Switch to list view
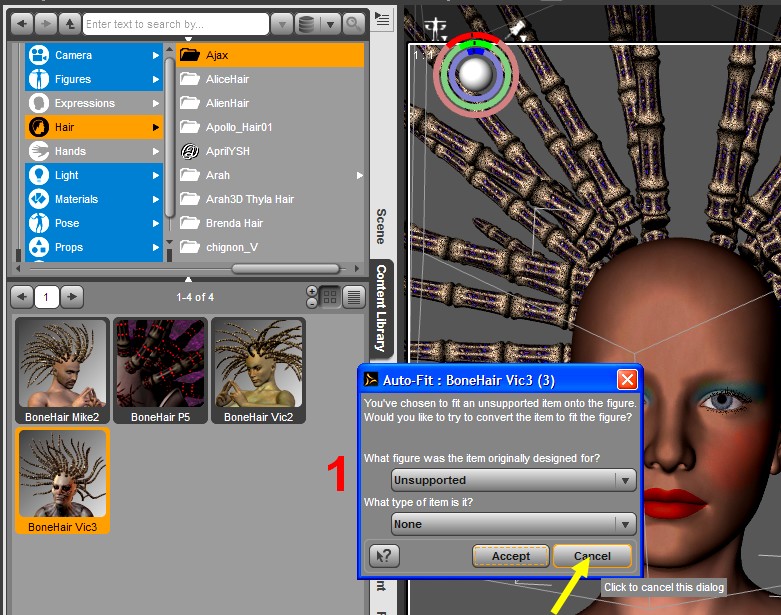This screenshot has width=781, height=615. (x=354, y=297)
